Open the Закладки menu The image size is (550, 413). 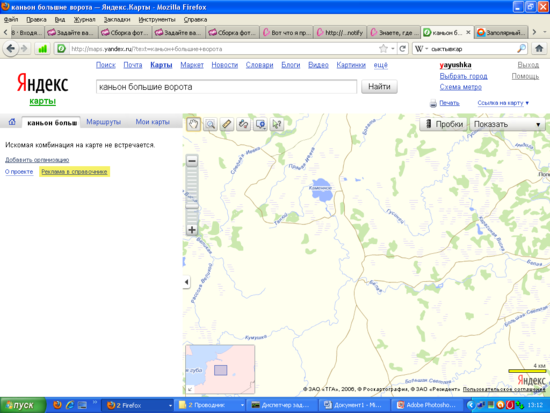click(x=117, y=20)
